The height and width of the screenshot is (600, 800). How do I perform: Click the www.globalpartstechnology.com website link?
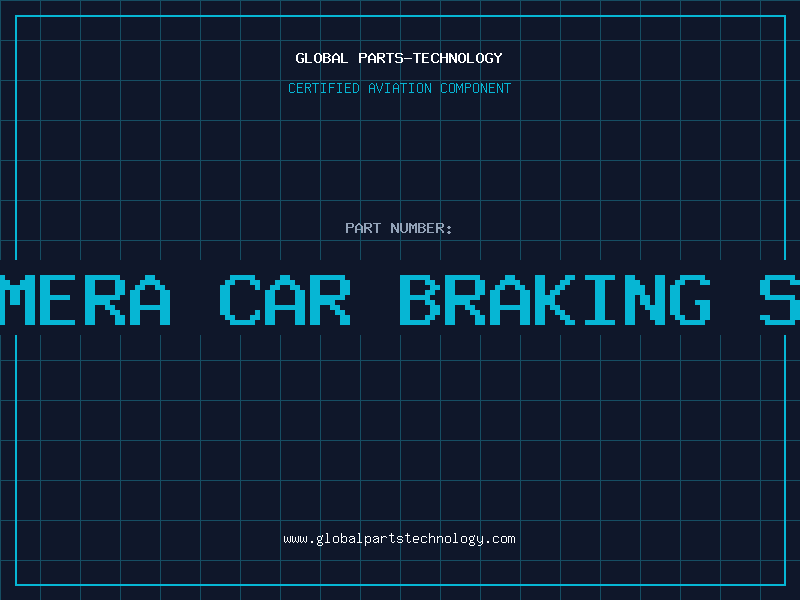[399, 539]
